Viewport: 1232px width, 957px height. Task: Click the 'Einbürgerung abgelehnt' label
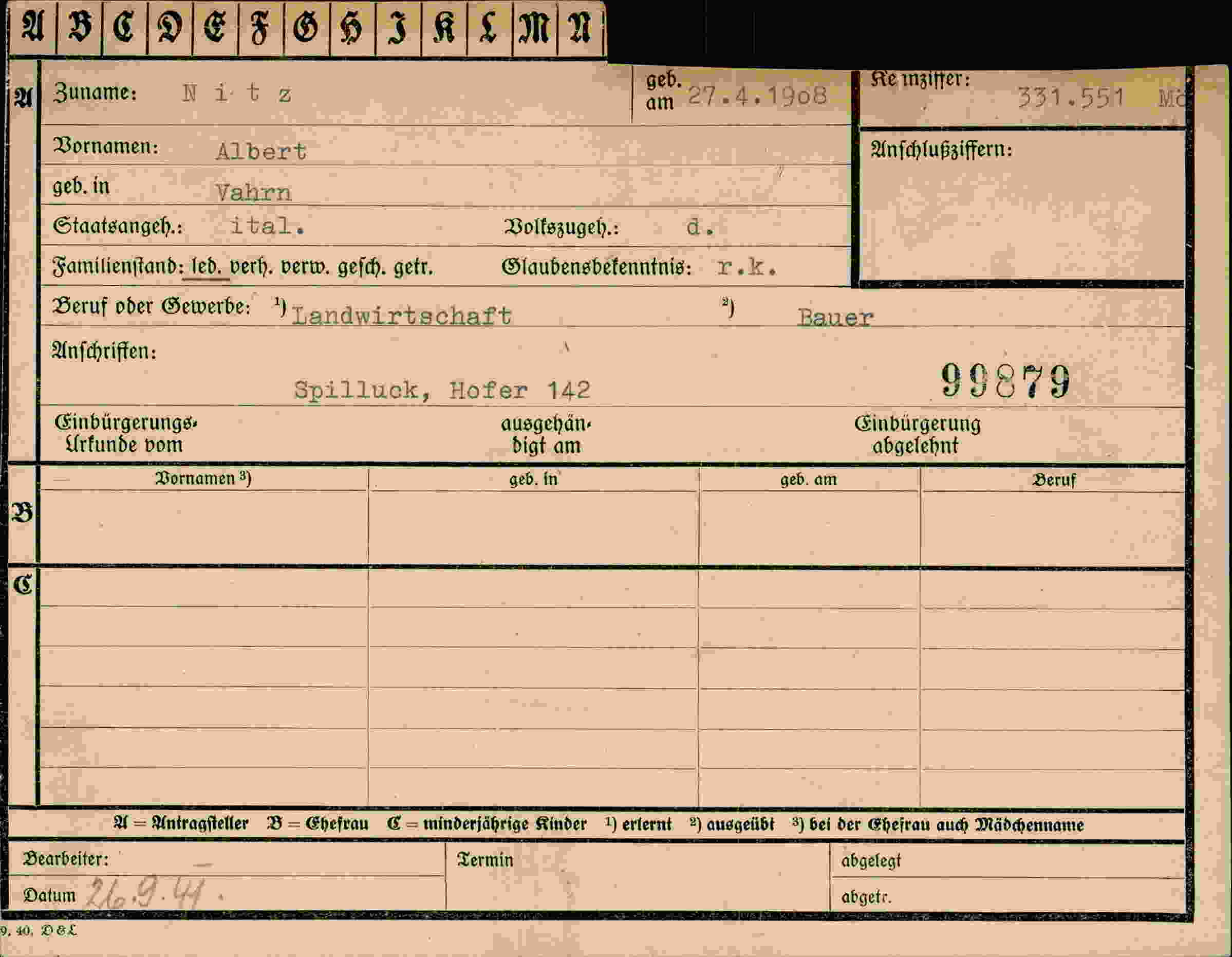point(917,434)
